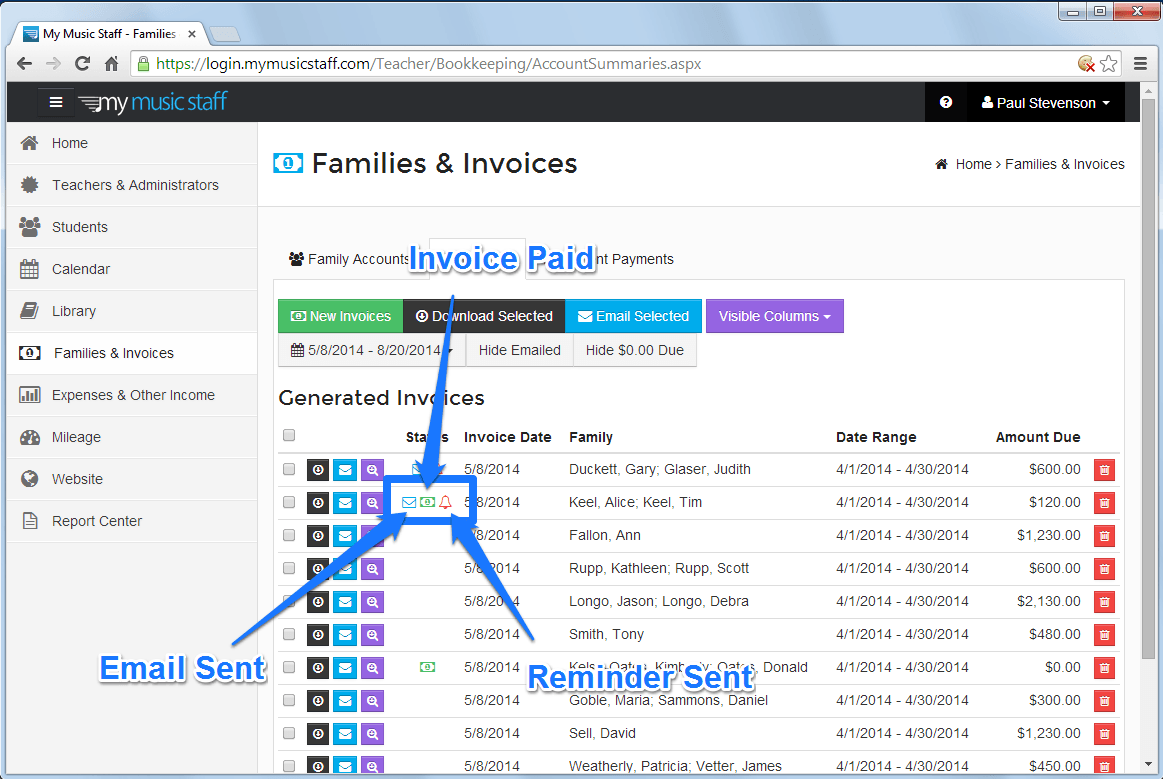The image size is (1163, 779).
Task: Email the Fallon, Ann invoice via envelope icon
Action: [x=345, y=536]
